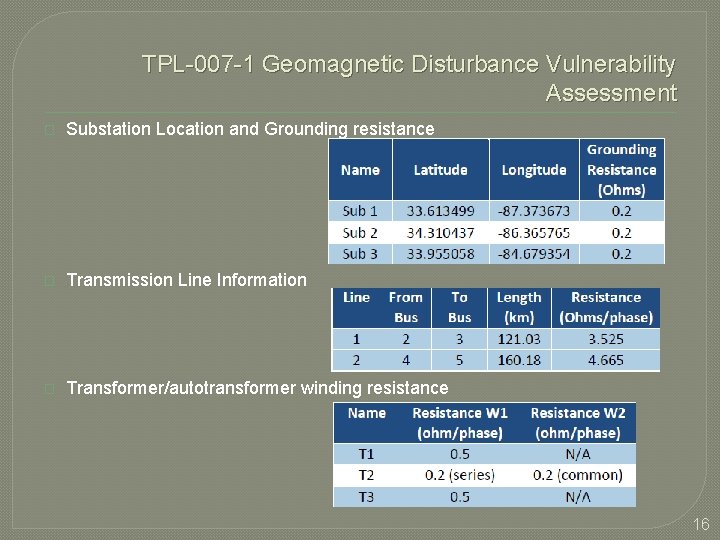720x540 pixels.
Task: Click the 0.2 grounding resistance for Sub 2
Action: [622, 233]
